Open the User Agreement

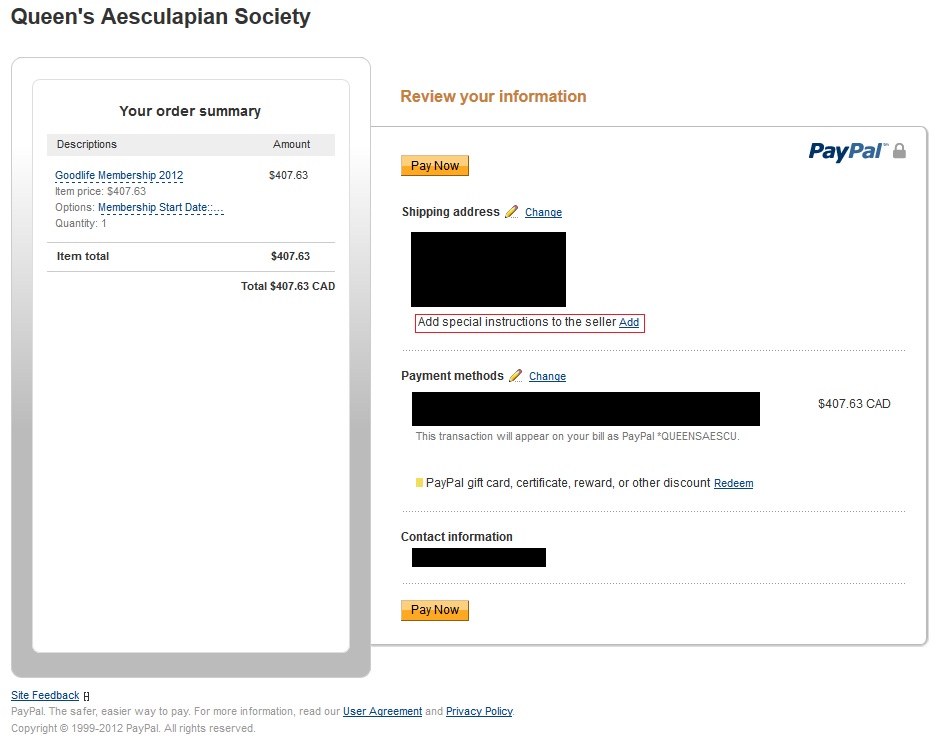tap(382, 712)
